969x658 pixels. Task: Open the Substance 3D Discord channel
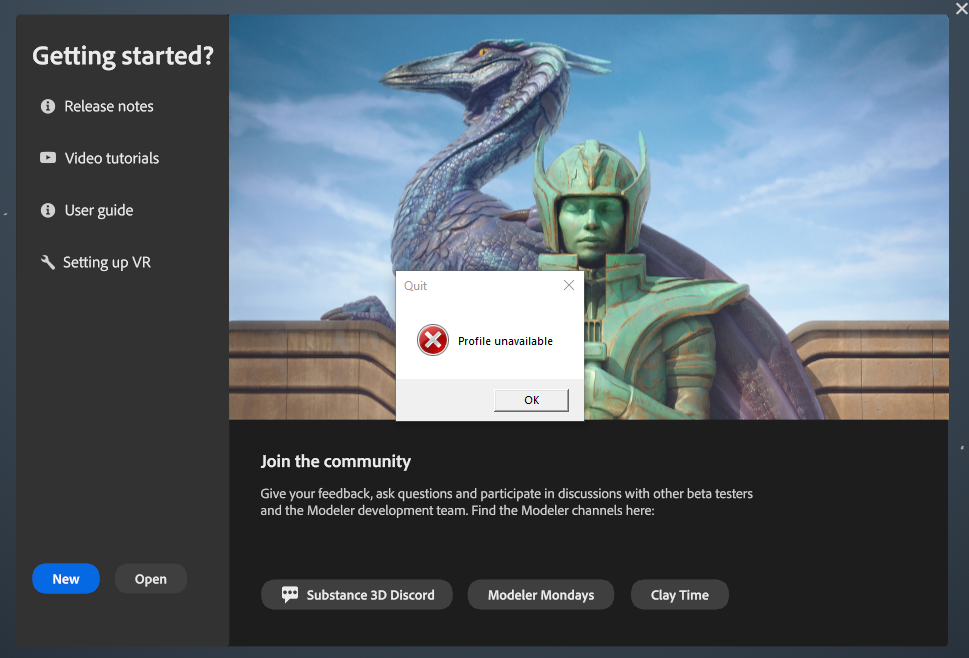(x=356, y=594)
